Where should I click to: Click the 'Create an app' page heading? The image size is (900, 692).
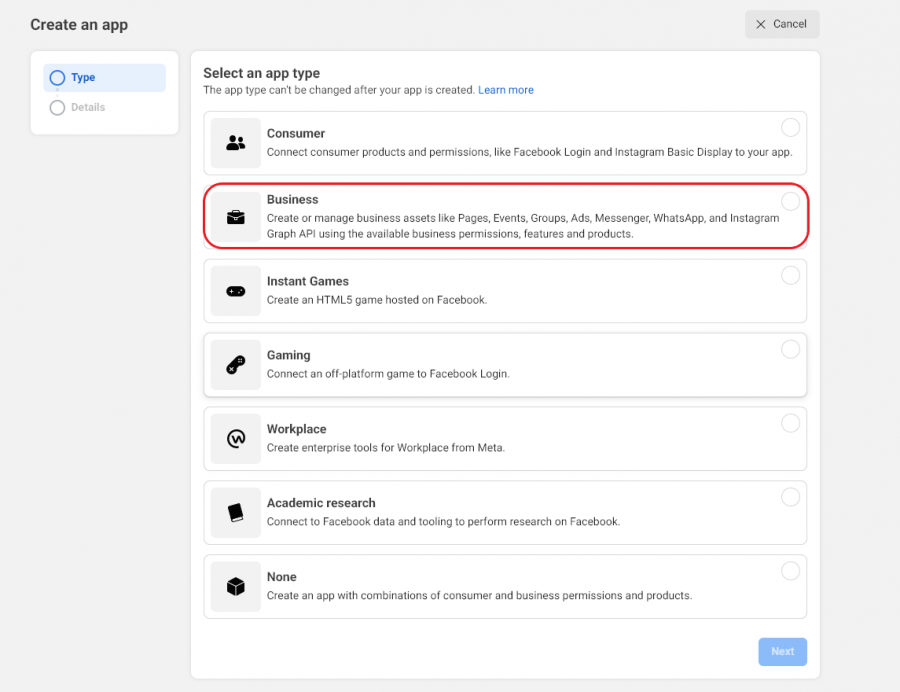[79, 25]
